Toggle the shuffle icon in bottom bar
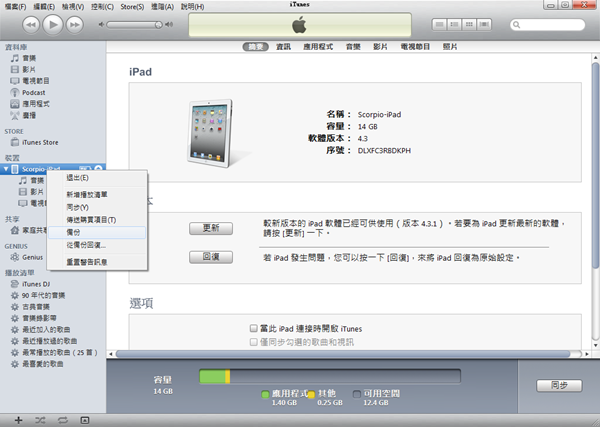 (x=40, y=420)
